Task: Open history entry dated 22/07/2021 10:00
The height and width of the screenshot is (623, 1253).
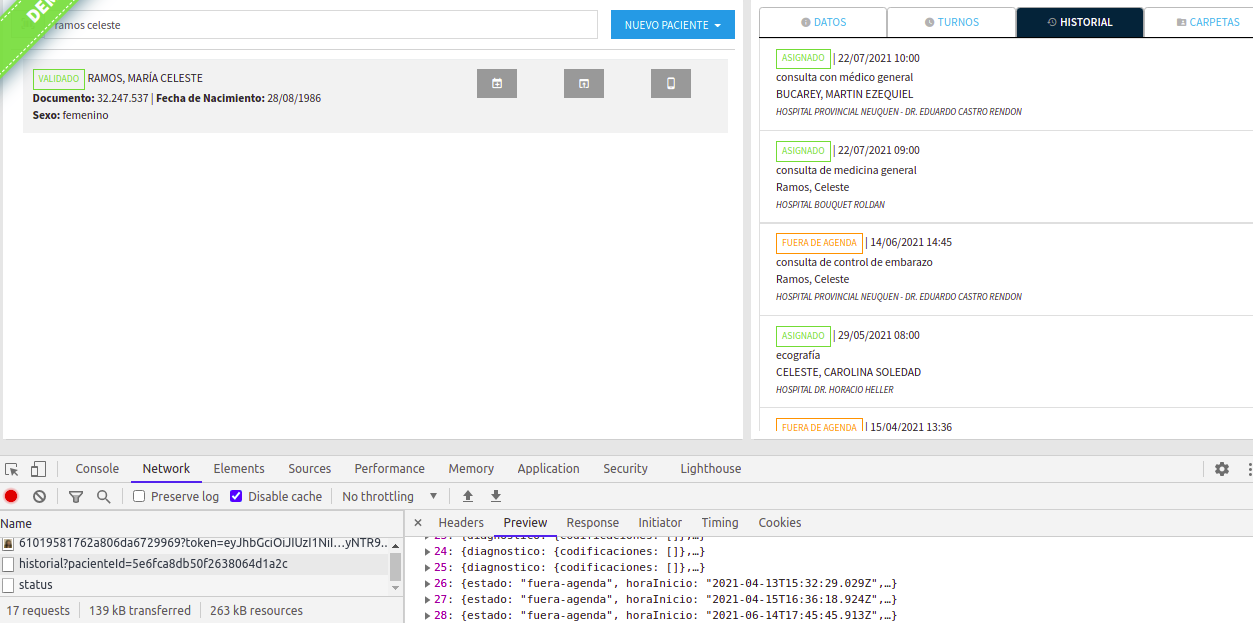Action: point(1006,84)
